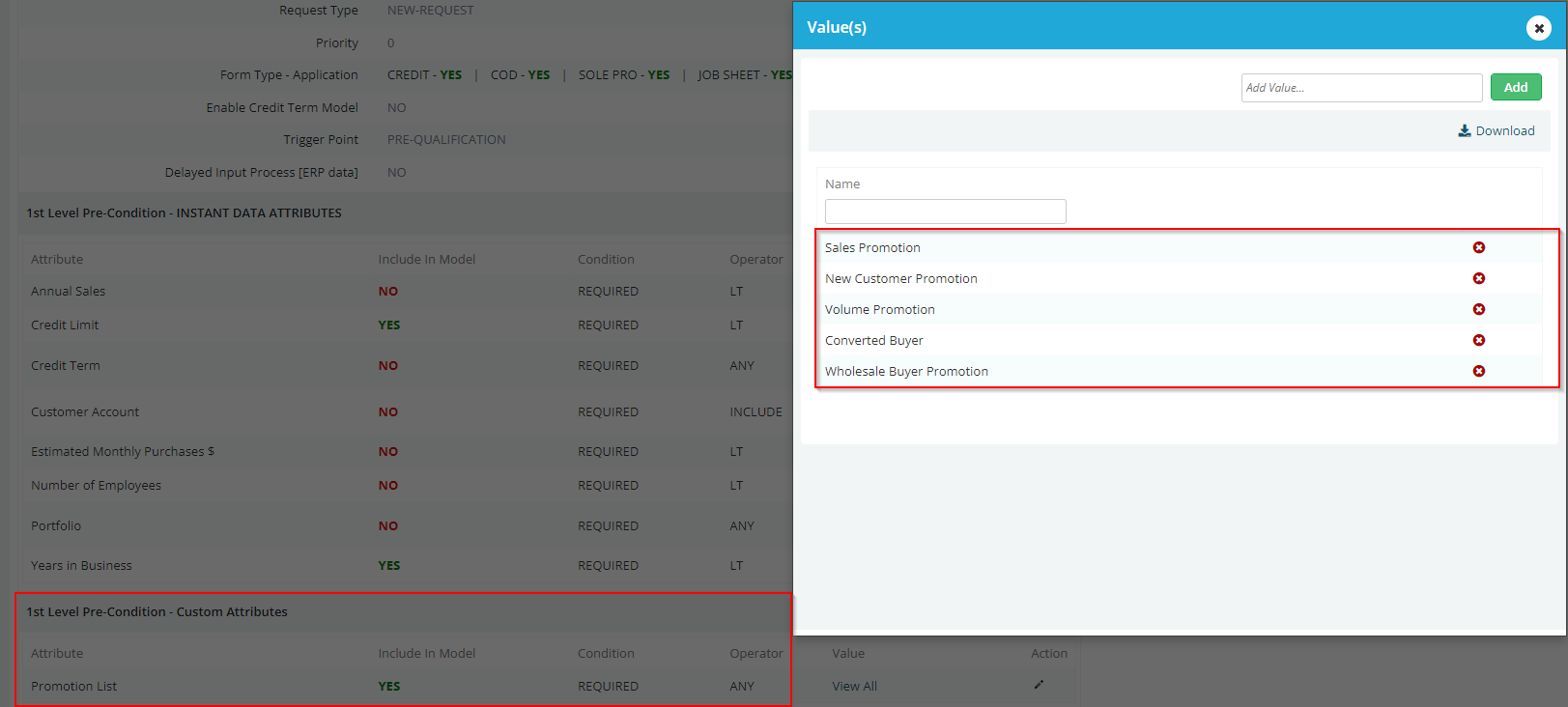
Task: Click the Name column header
Action: click(841, 184)
